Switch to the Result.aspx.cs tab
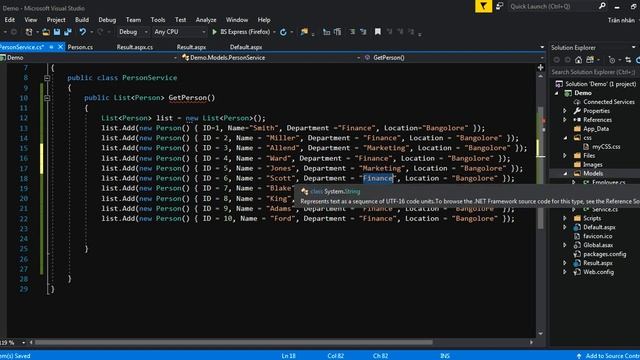The width and height of the screenshot is (640, 360). click(135, 47)
